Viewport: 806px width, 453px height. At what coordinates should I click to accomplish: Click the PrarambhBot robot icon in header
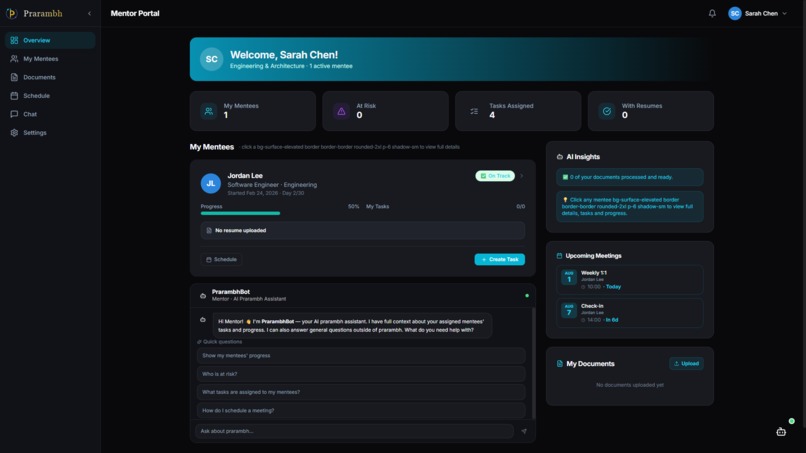(203, 296)
